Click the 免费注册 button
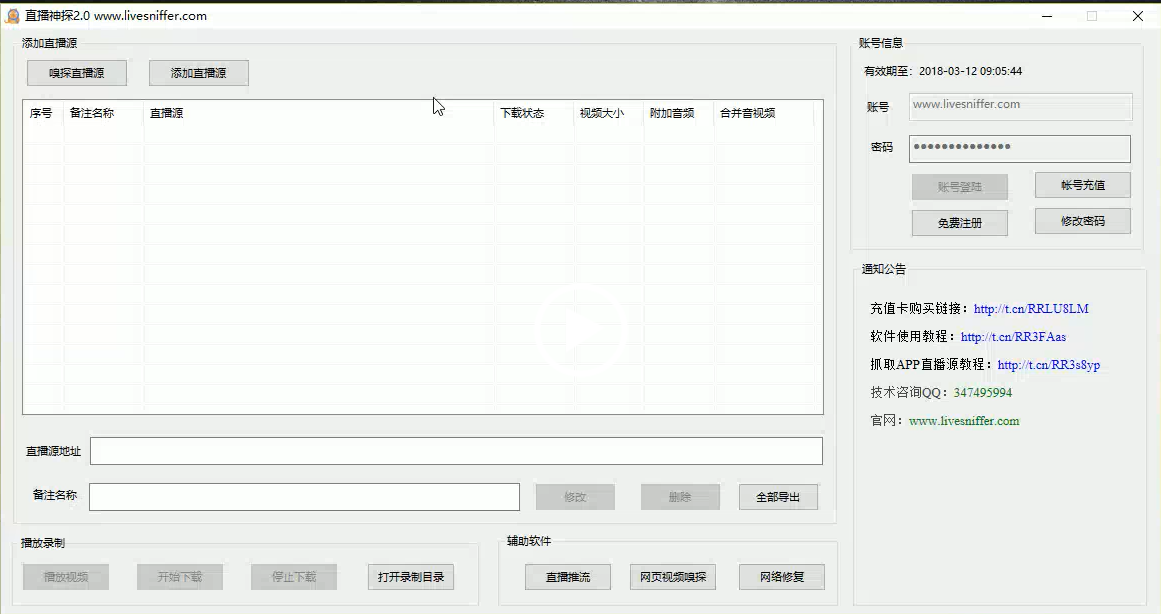 pyautogui.click(x=960, y=223)
